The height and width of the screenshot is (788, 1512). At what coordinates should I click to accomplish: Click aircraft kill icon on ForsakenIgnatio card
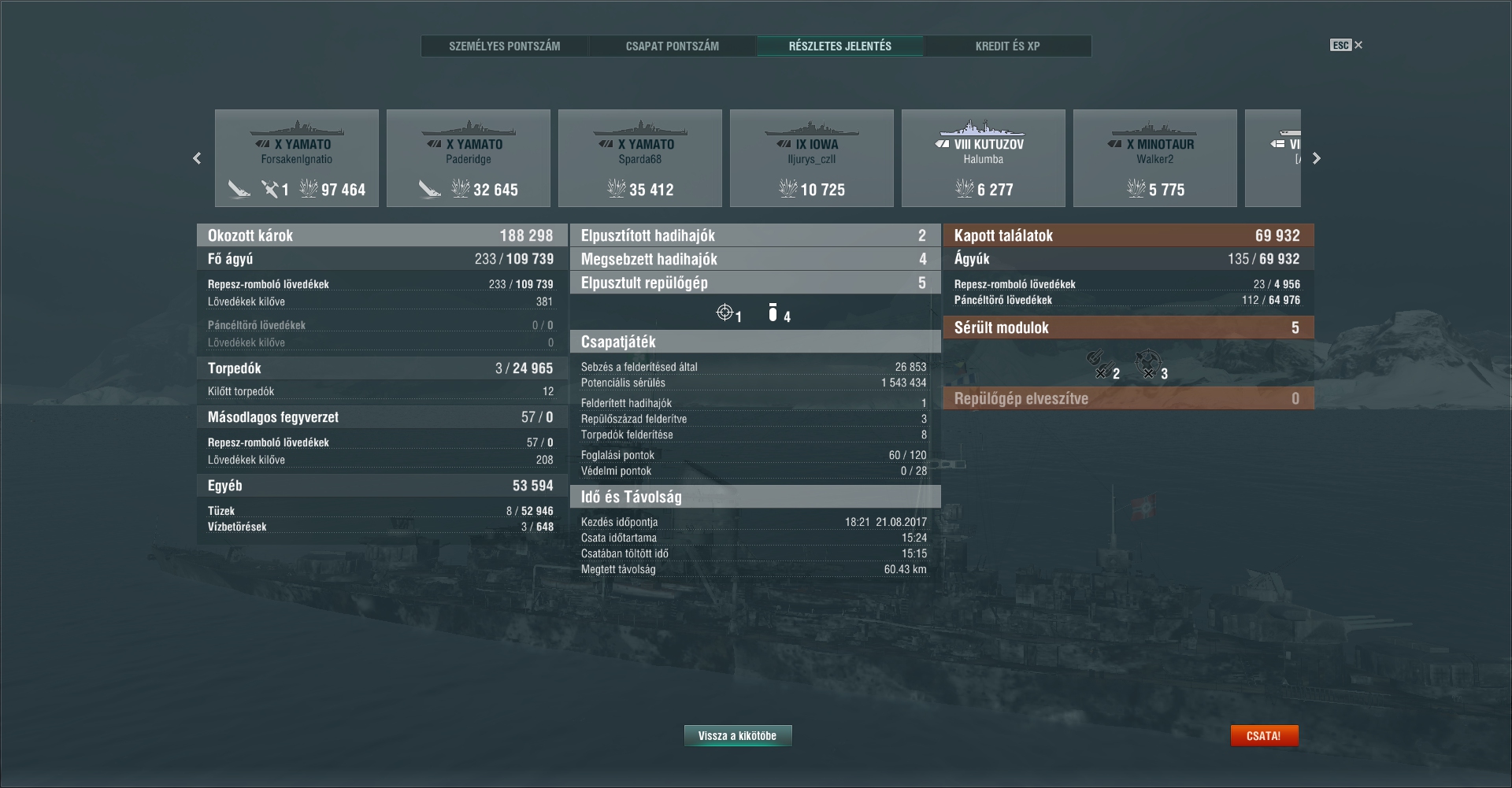tap(270, 189)
